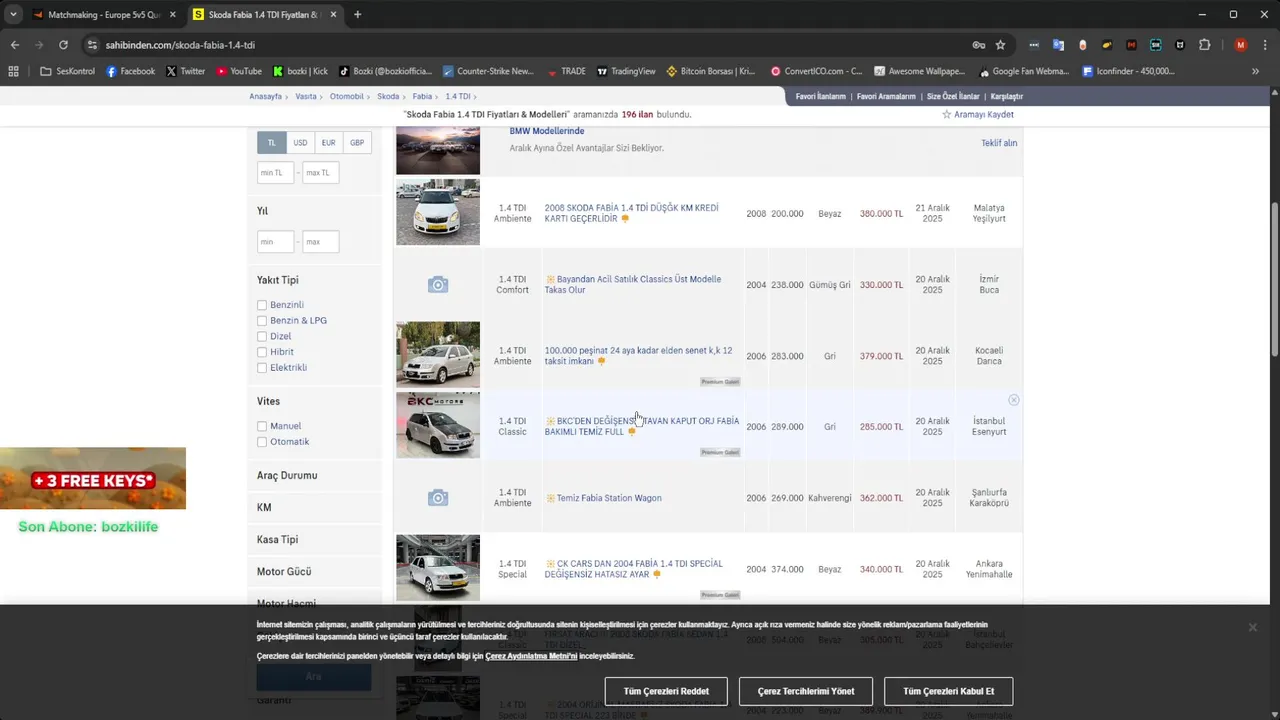Open Çerez Aydınlatma Metni link
The image size is (1280, 720).
tap(531, 656)
